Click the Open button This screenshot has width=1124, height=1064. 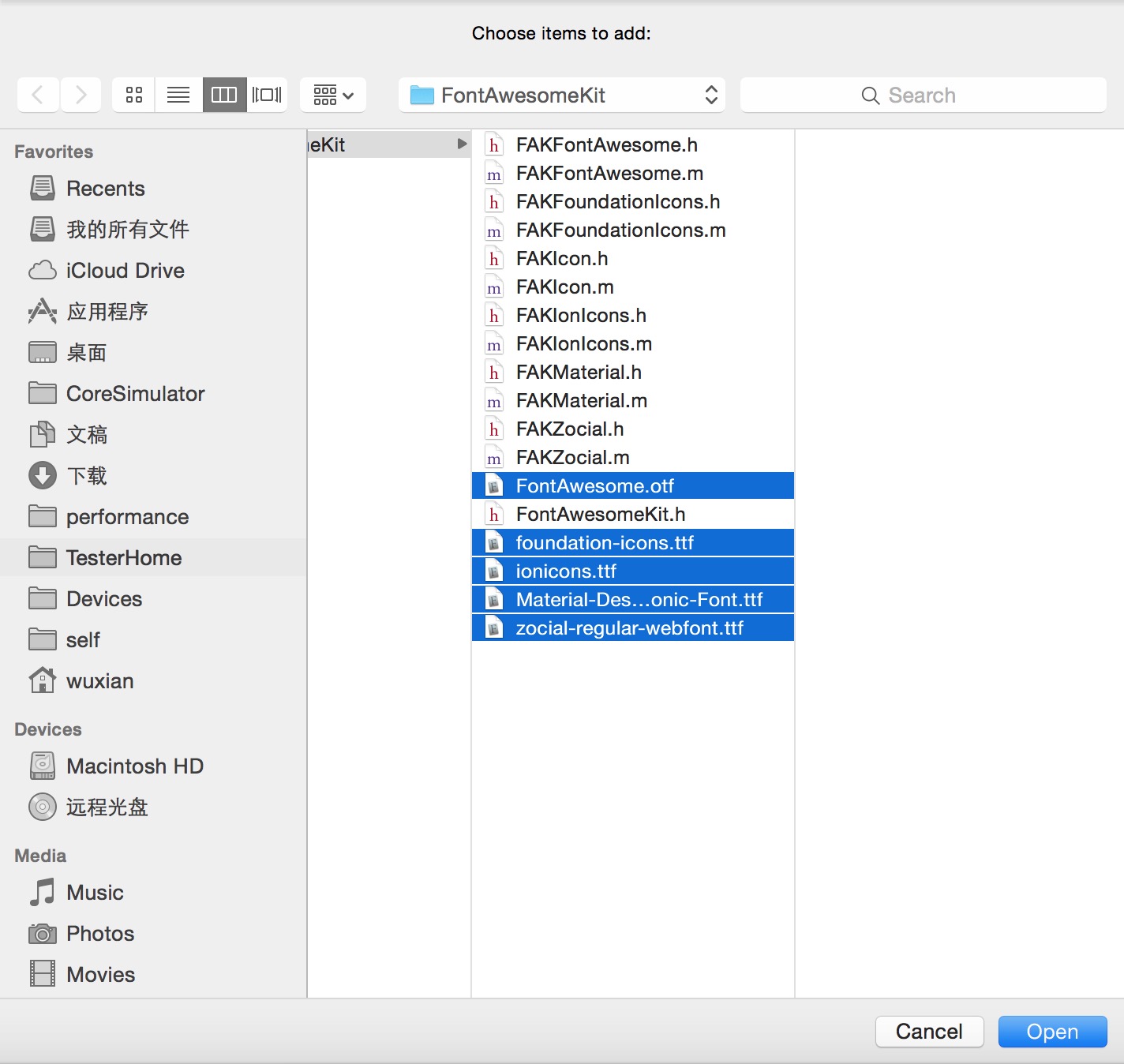[x=1052, y=1032]
